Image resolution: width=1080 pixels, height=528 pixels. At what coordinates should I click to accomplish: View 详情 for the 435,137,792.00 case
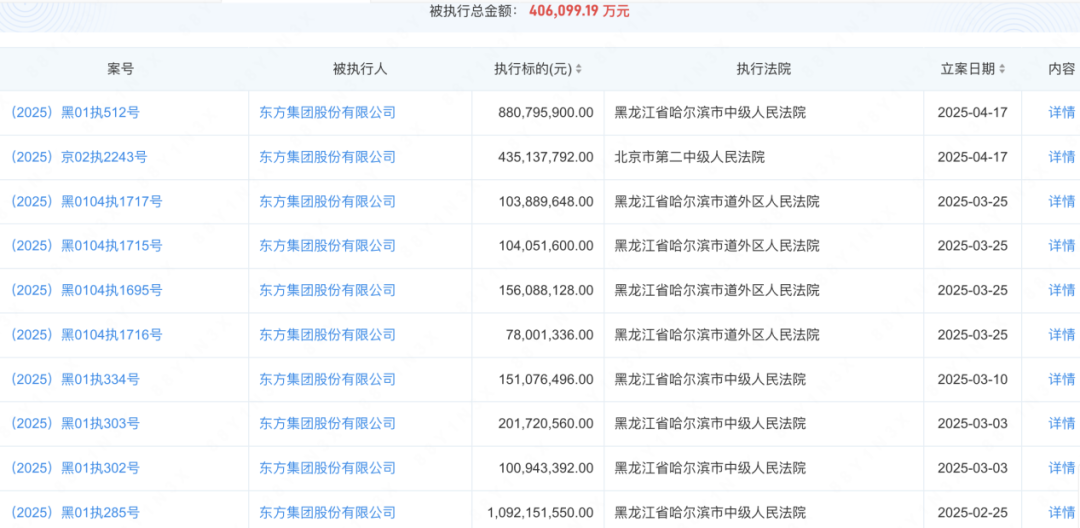point(1061,157)
